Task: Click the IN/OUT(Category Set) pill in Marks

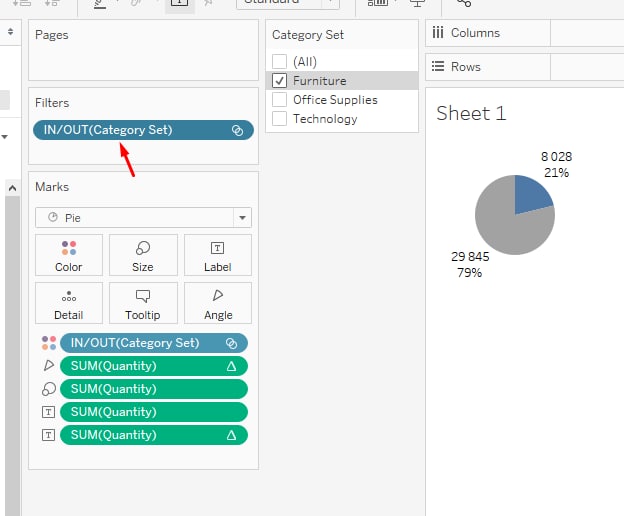Action: coord(154,343)
